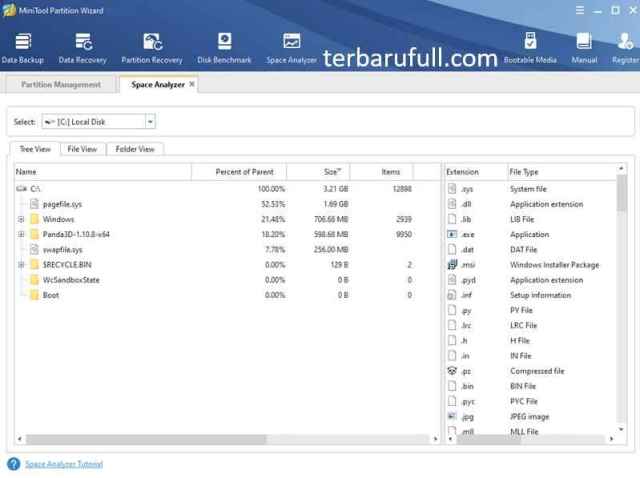The height and width of the screenshot is (478, 640).
Task: Click the .jpg JPEG image icon
Action: click(x=452, y=416)
